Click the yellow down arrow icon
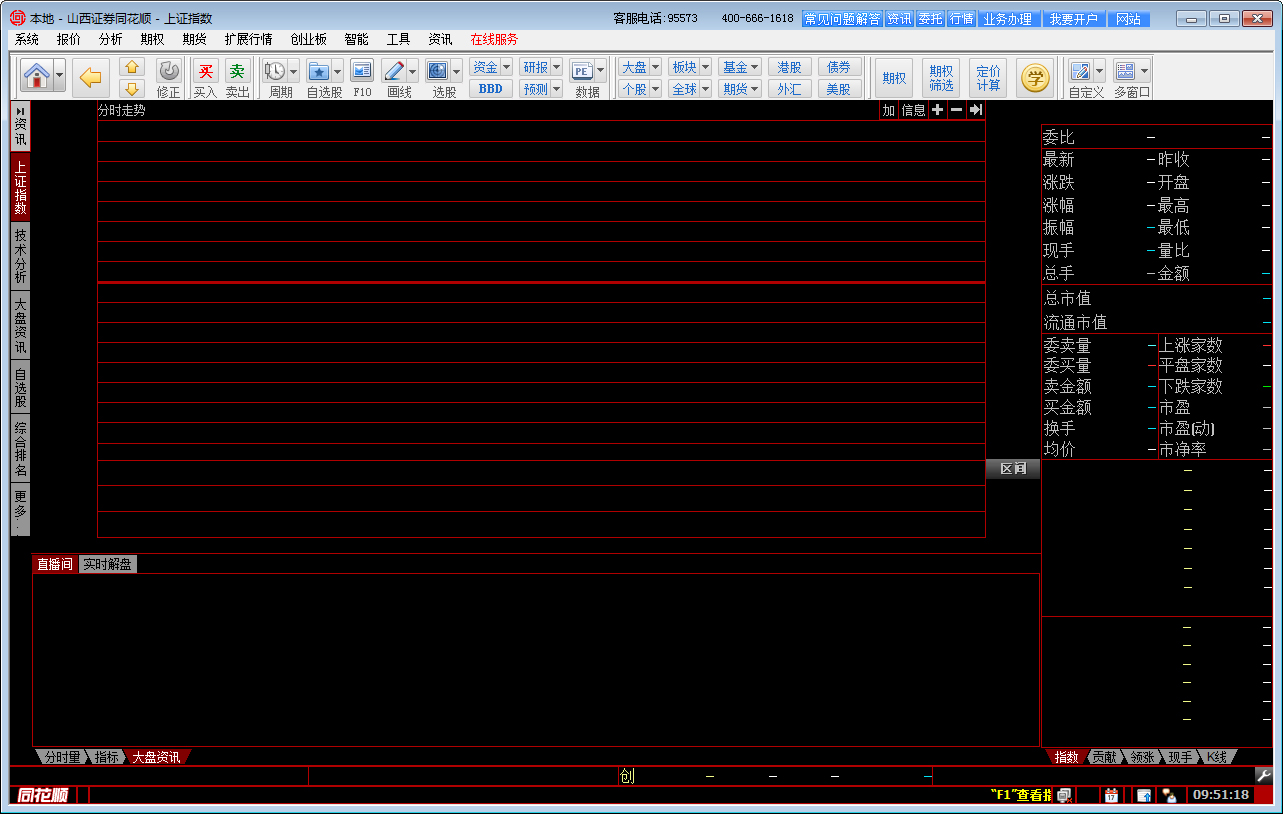The image size is (1283, 814). point(132,88)
